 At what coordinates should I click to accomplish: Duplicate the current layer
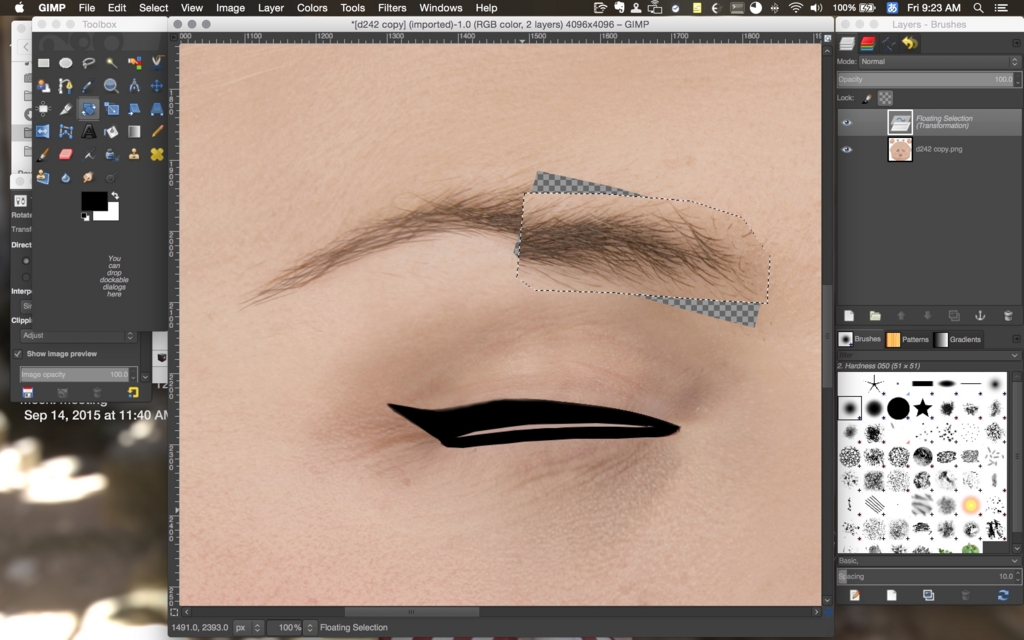[954, 315]
